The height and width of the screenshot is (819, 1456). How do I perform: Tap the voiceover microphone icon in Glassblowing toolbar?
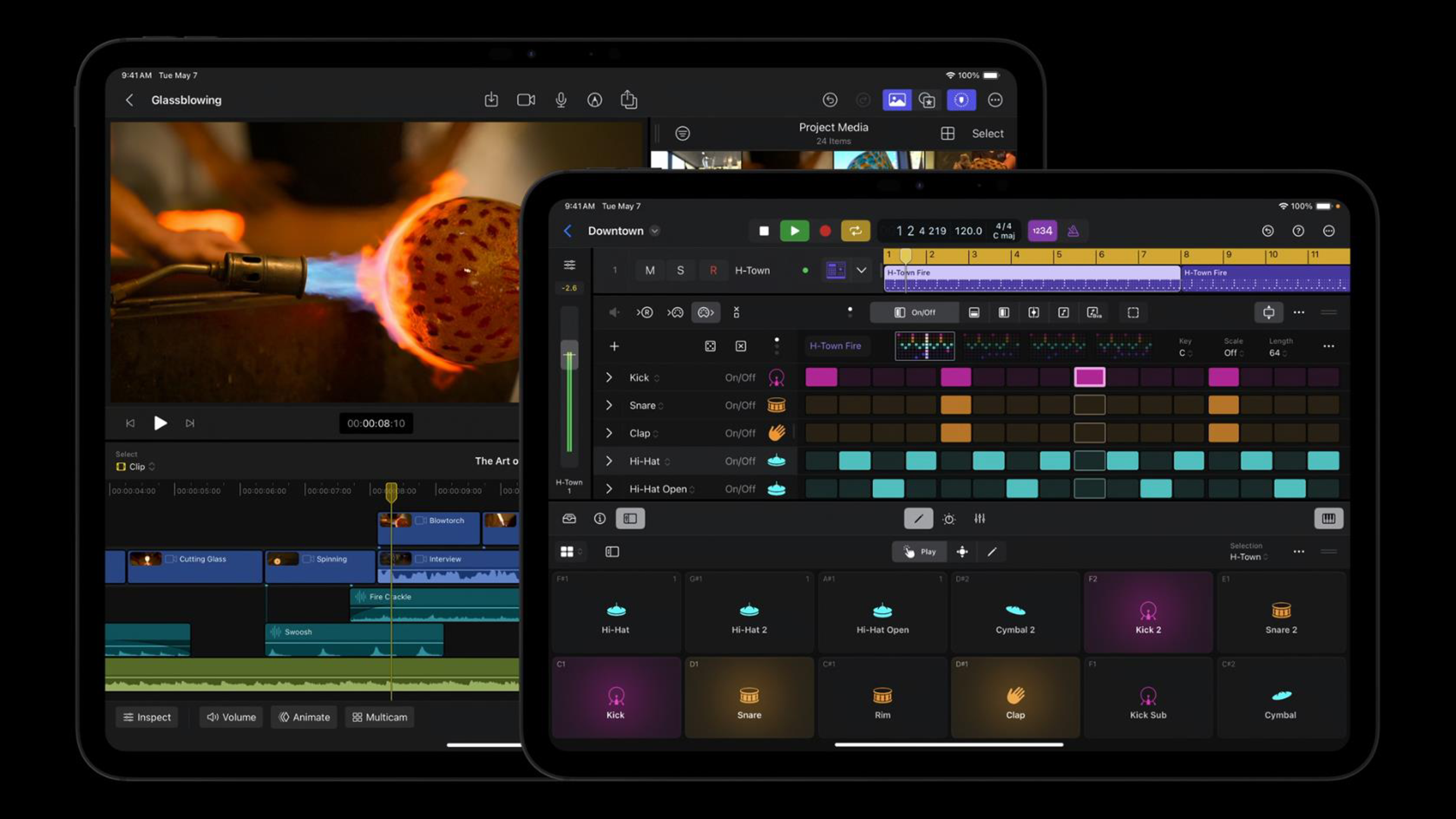click(x=560, y=100)
